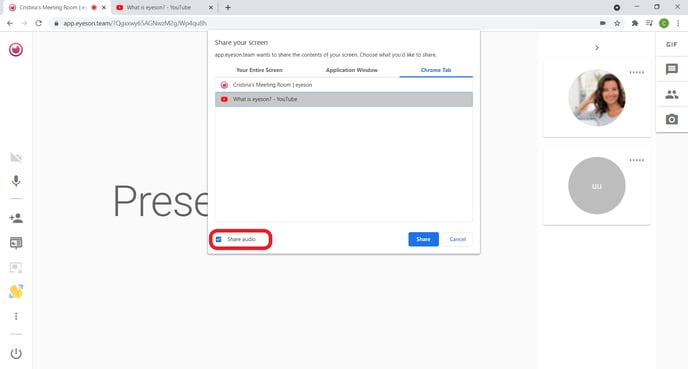This screenshot has width=688, height=369.
Task: Select Cristina's profile picture tile
Action: point(597,98)
